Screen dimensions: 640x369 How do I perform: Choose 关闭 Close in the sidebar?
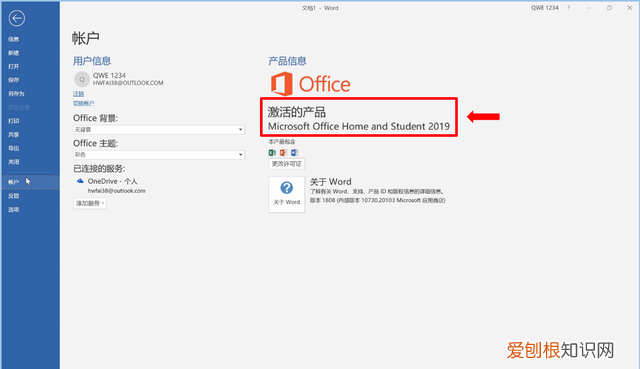pos(13,162)
